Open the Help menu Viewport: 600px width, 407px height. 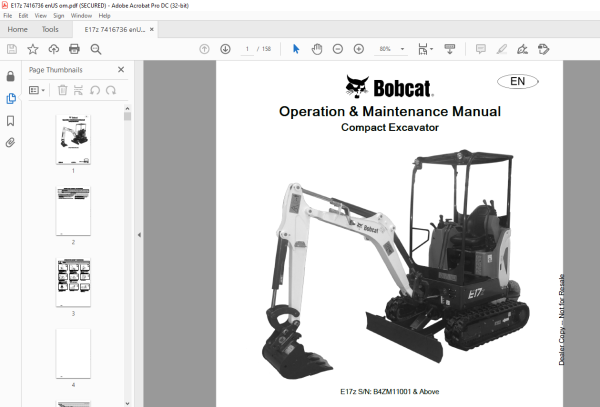point(104,16)
